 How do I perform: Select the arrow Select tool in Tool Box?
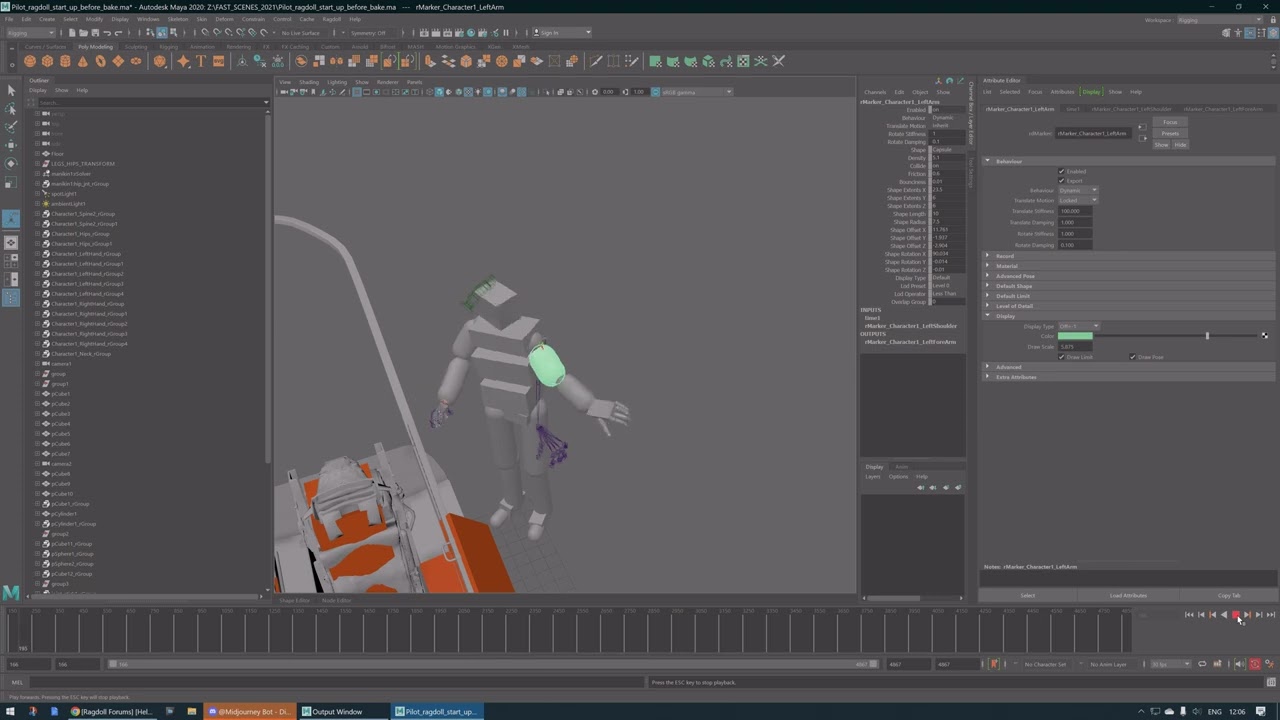[11, 91]
